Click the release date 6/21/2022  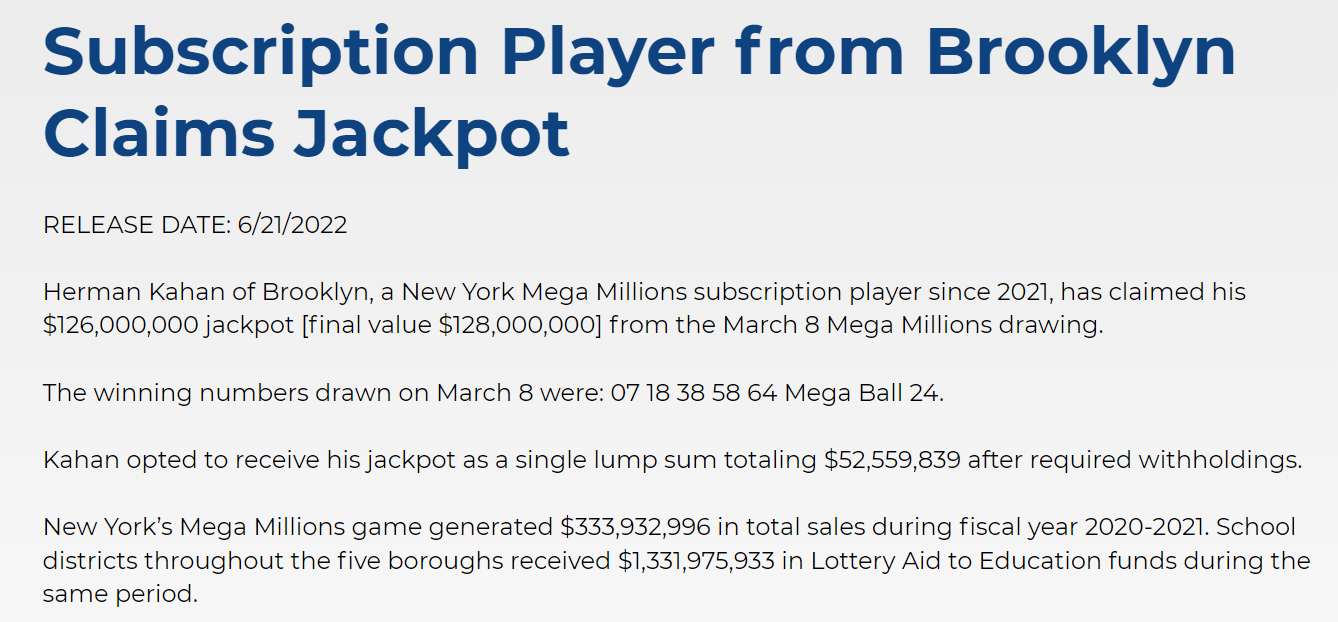[x=292, y=225]
